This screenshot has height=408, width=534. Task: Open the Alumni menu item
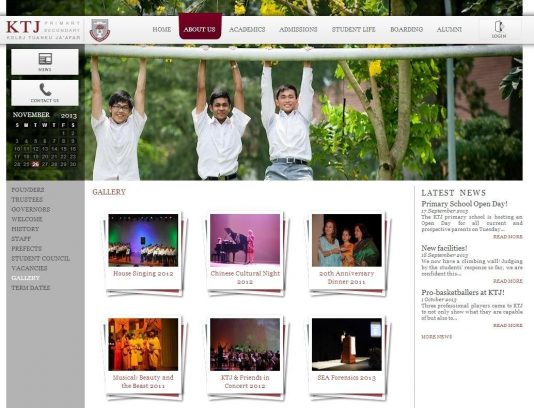[x=449, y=30]
